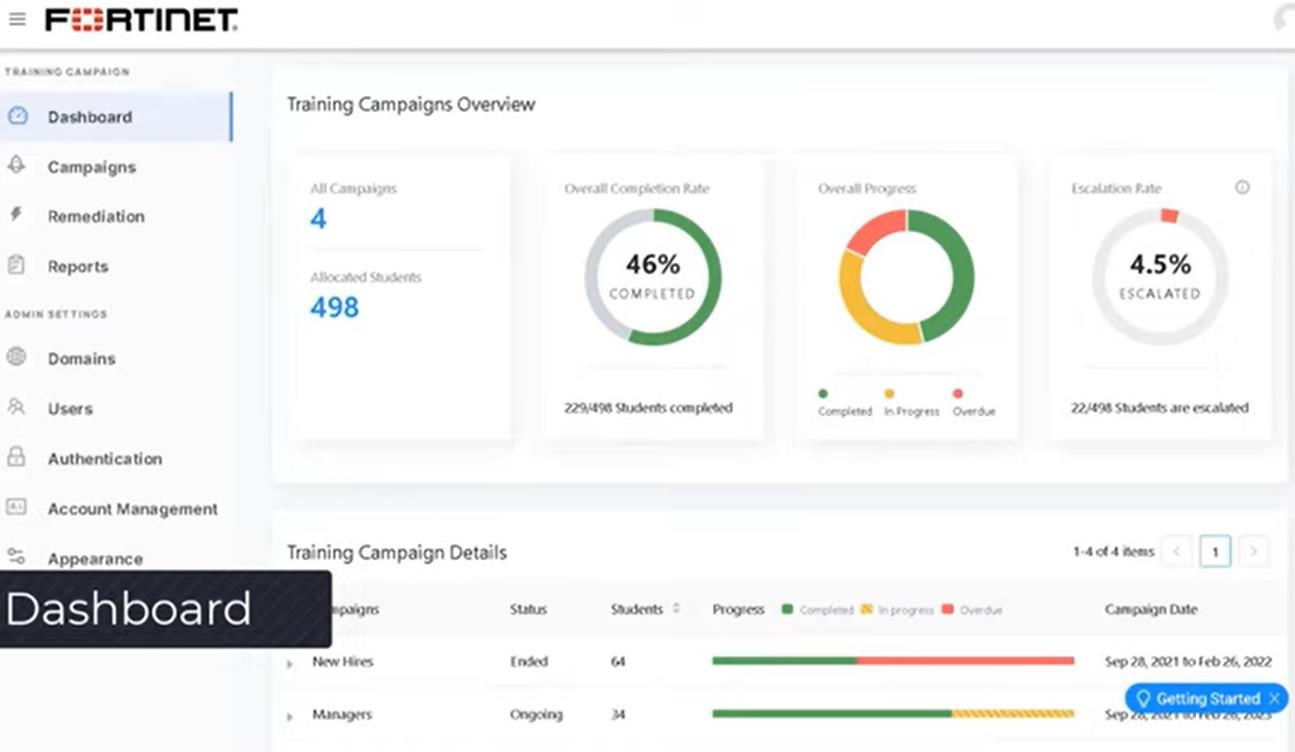Click the Training Campaign Details heading
The image size is (1295, 752).
pyautogui.click(x=397, y=553)
